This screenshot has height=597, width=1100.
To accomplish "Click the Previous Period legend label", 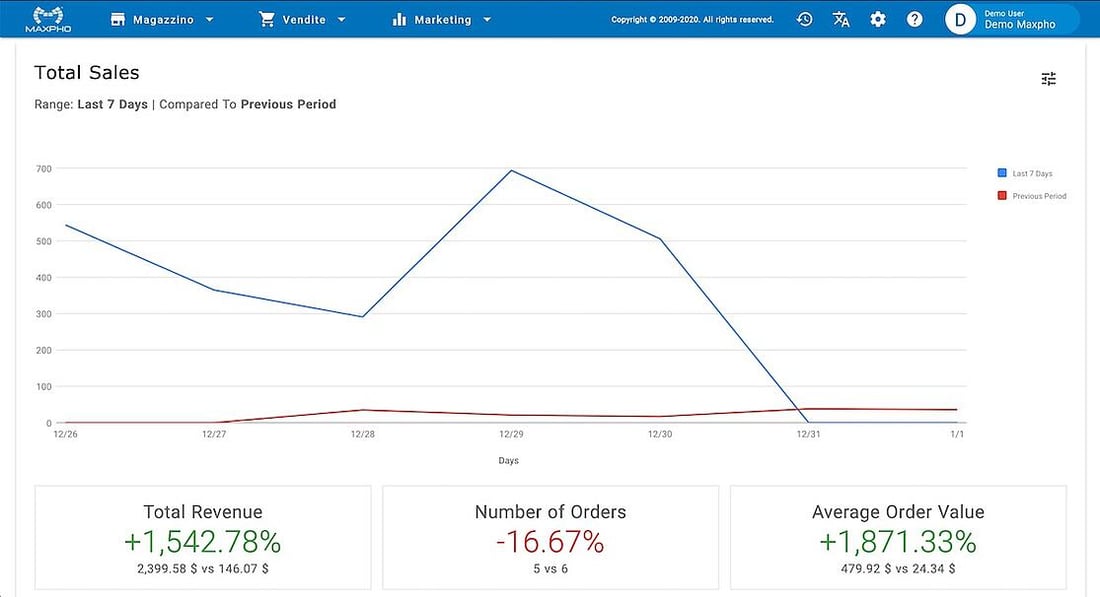I will point(1039,196).
